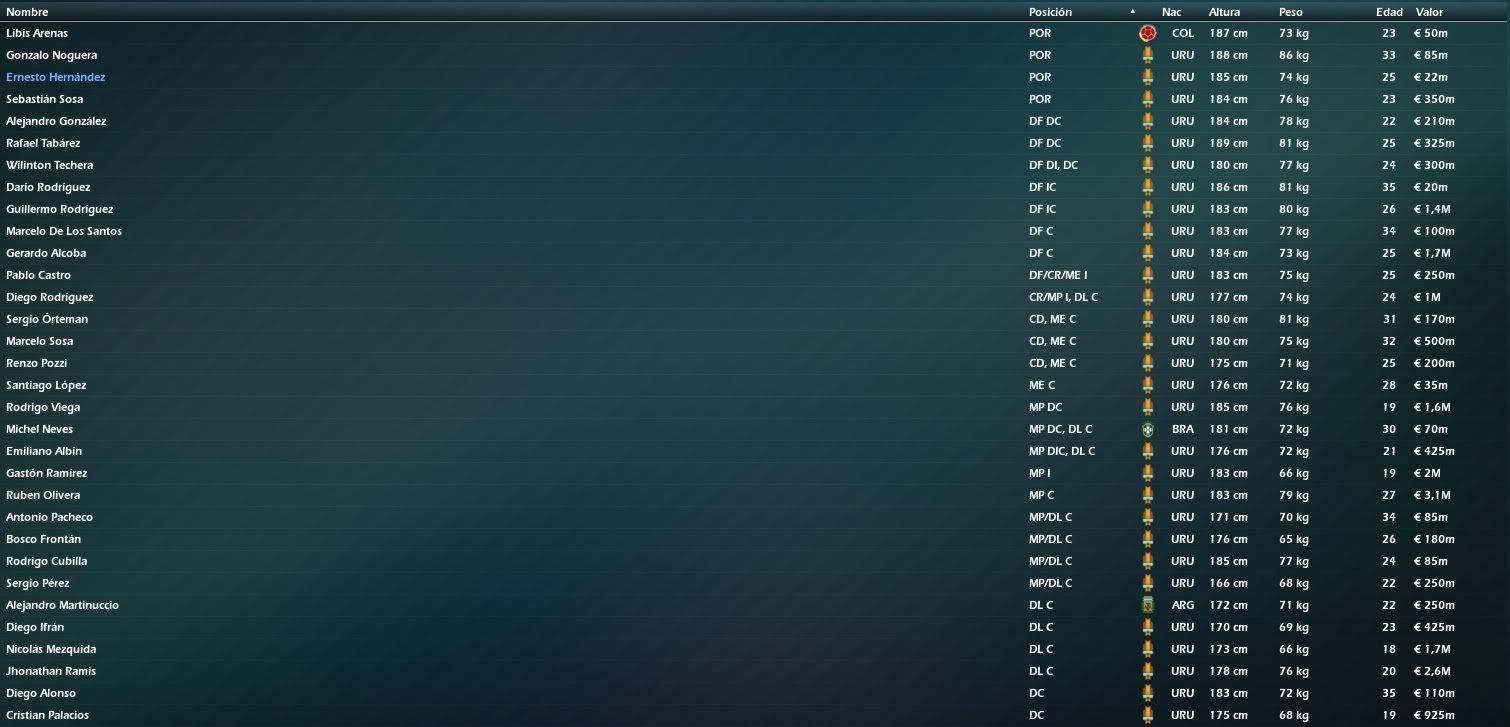Sort by the Nac column header
Image resolution: width=1510 pixels, height=727 pixels.
[x=1171, y=12]
